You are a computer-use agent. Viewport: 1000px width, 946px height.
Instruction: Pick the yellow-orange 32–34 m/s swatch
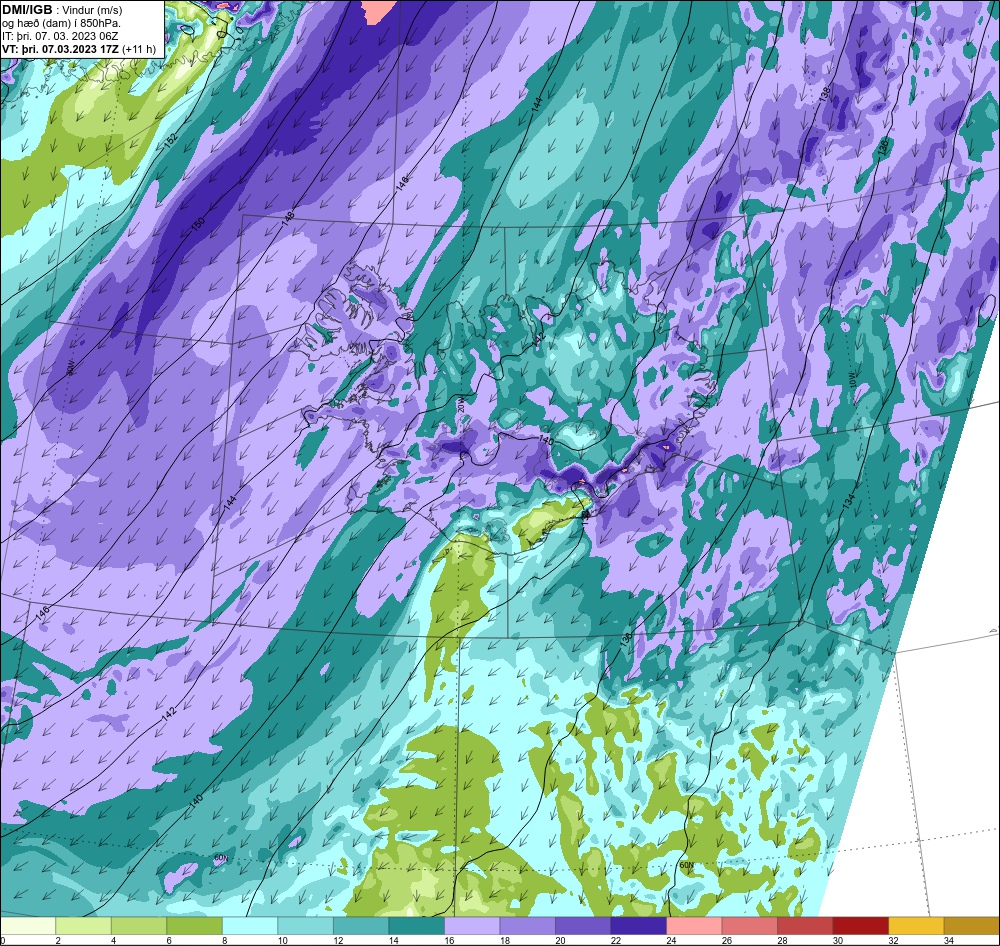[916, 926]
